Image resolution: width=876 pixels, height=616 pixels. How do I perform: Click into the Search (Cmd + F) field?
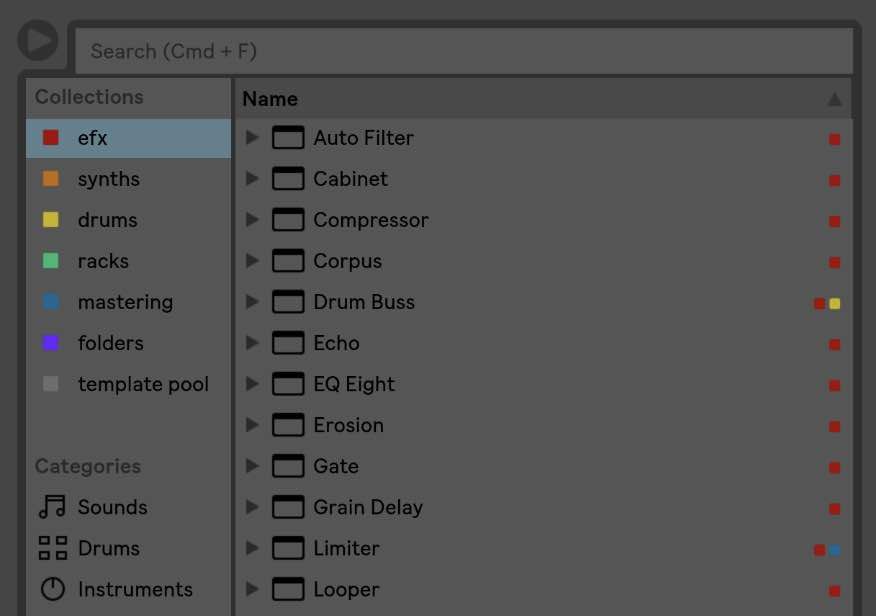coord(464,51)
